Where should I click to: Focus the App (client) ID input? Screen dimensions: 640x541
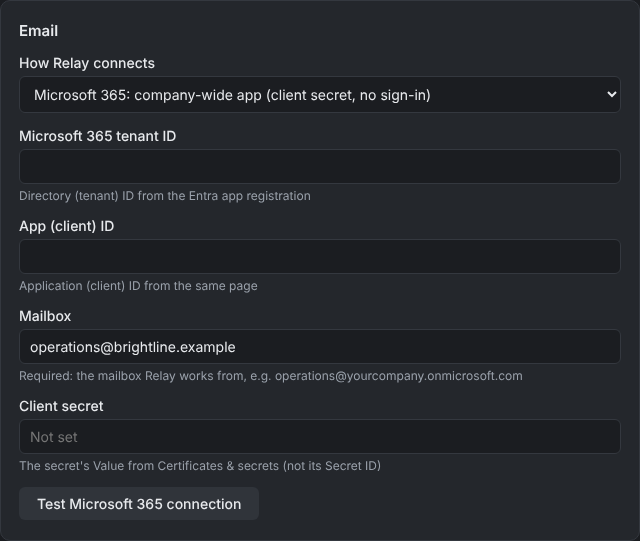click(320, 256)
